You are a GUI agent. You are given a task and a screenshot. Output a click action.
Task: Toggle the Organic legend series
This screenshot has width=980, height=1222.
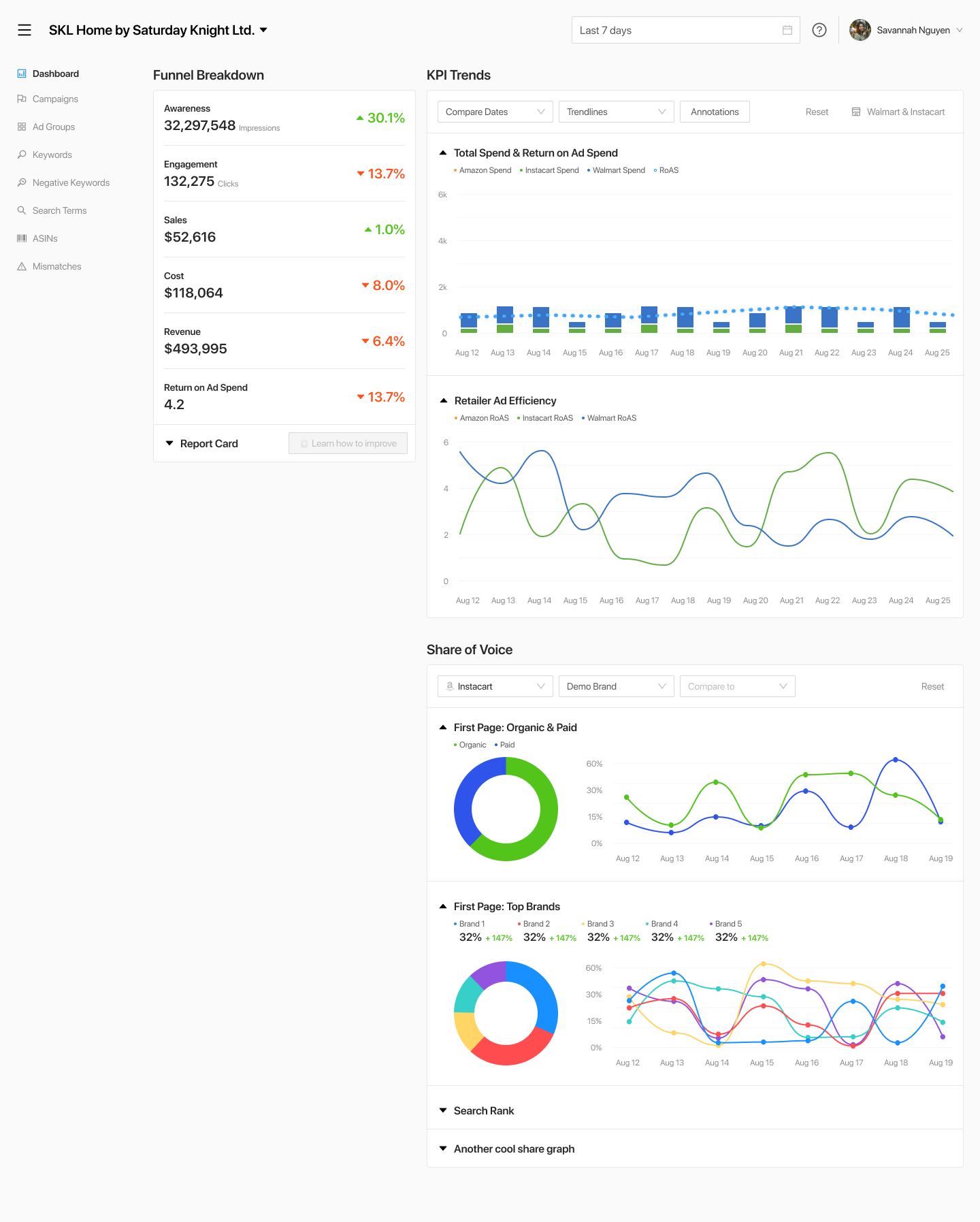tap(472, 745)
